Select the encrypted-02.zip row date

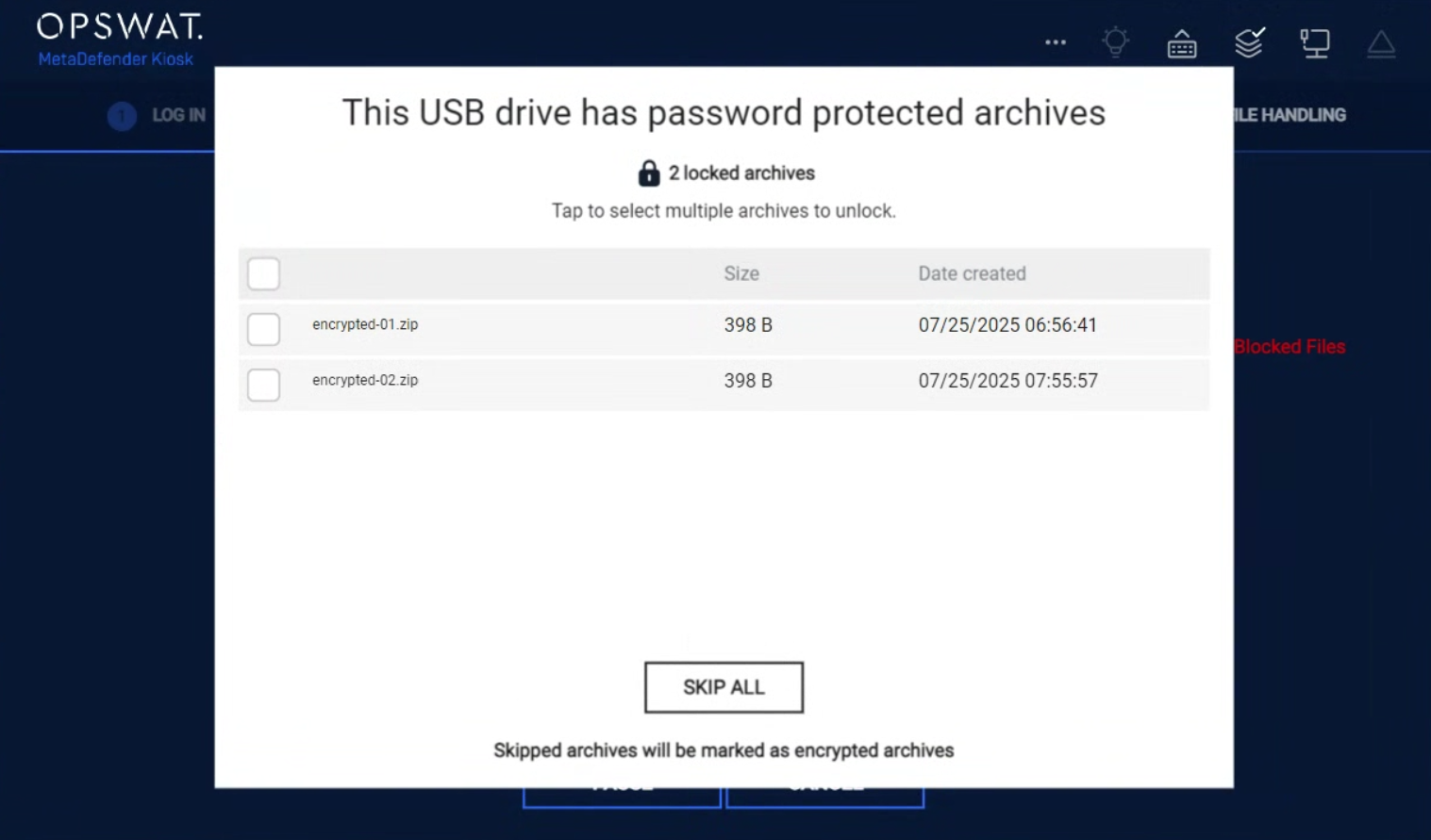(x=1008, y=381)
